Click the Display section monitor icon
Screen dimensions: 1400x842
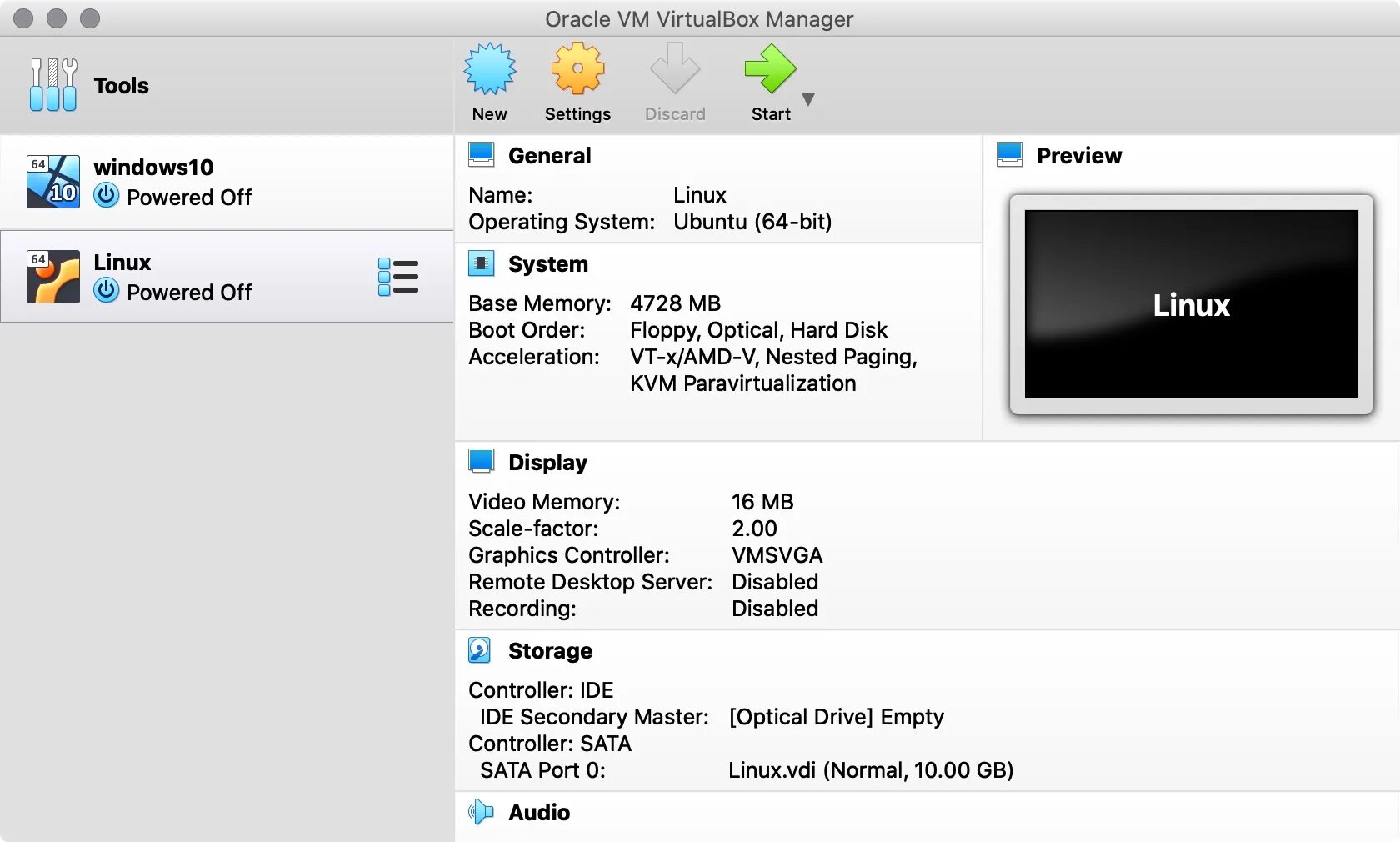[482, 462]
